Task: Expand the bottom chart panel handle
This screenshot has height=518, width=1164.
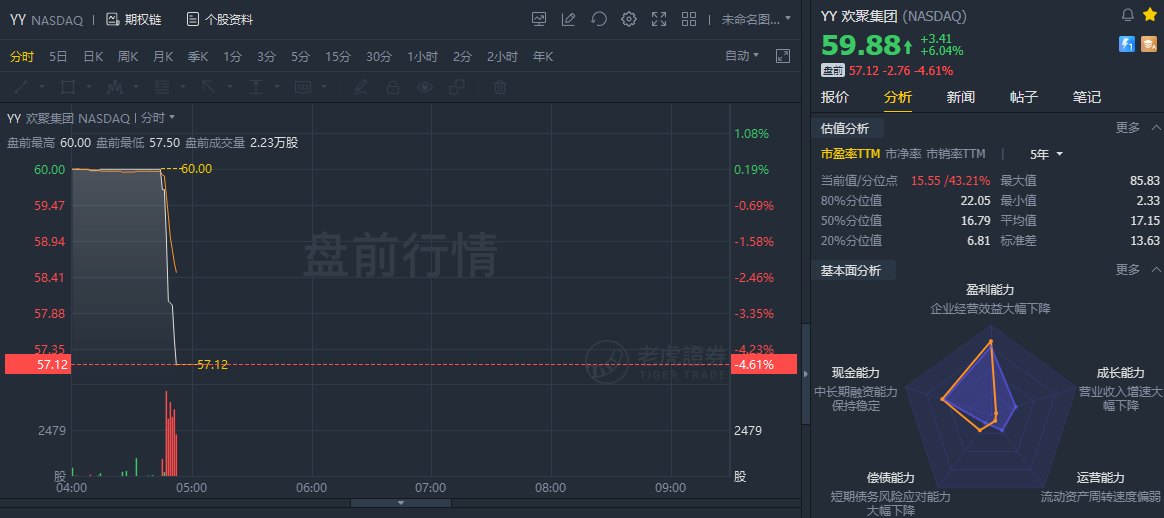Action: [401, 503]
